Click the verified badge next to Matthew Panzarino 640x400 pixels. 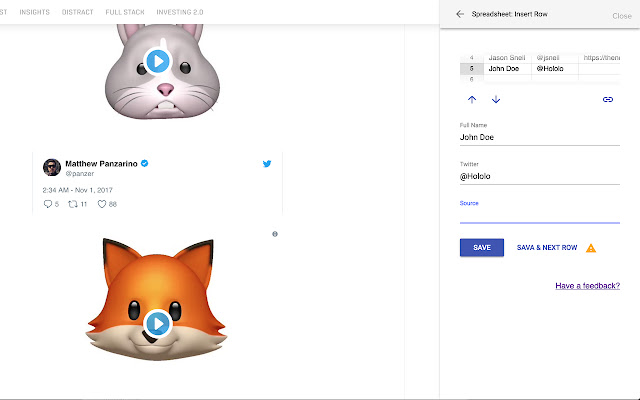(x=144, y=163)
